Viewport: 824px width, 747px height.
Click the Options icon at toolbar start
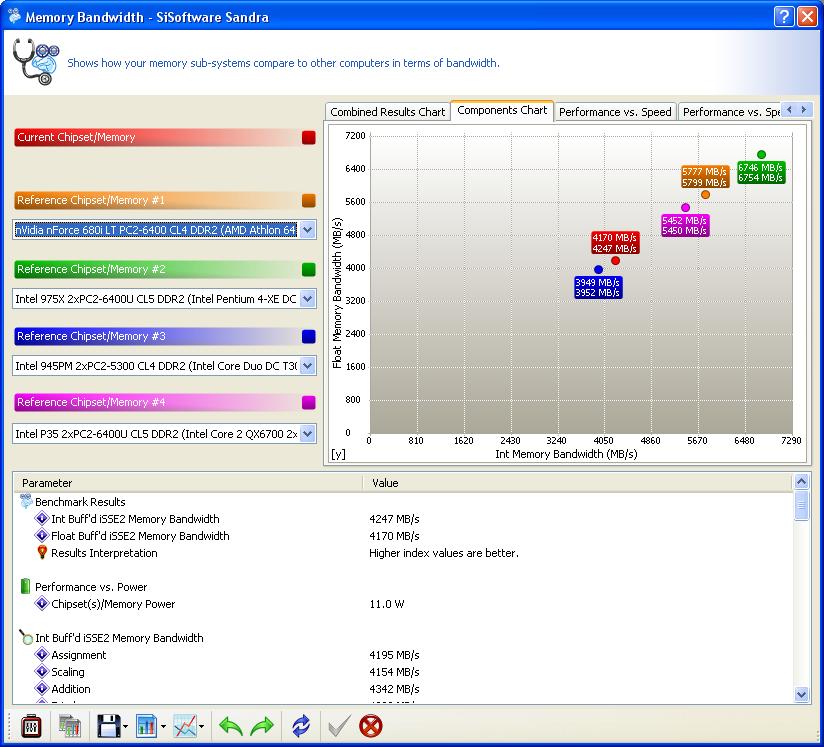[x=30, y=726]
